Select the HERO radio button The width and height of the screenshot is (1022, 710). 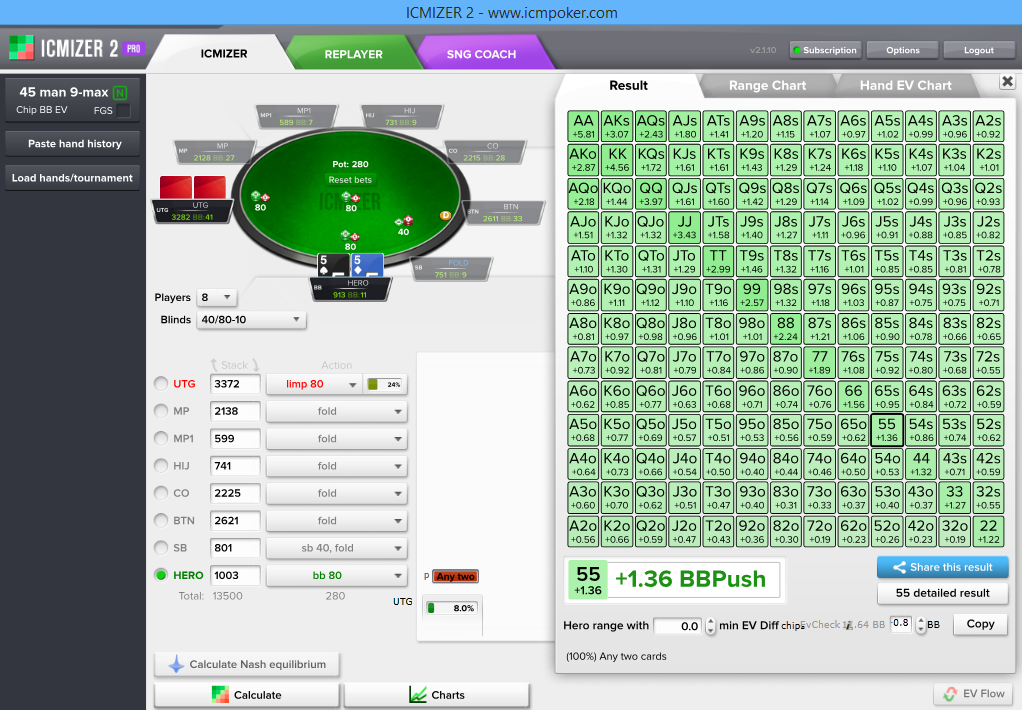click(161, 575)
